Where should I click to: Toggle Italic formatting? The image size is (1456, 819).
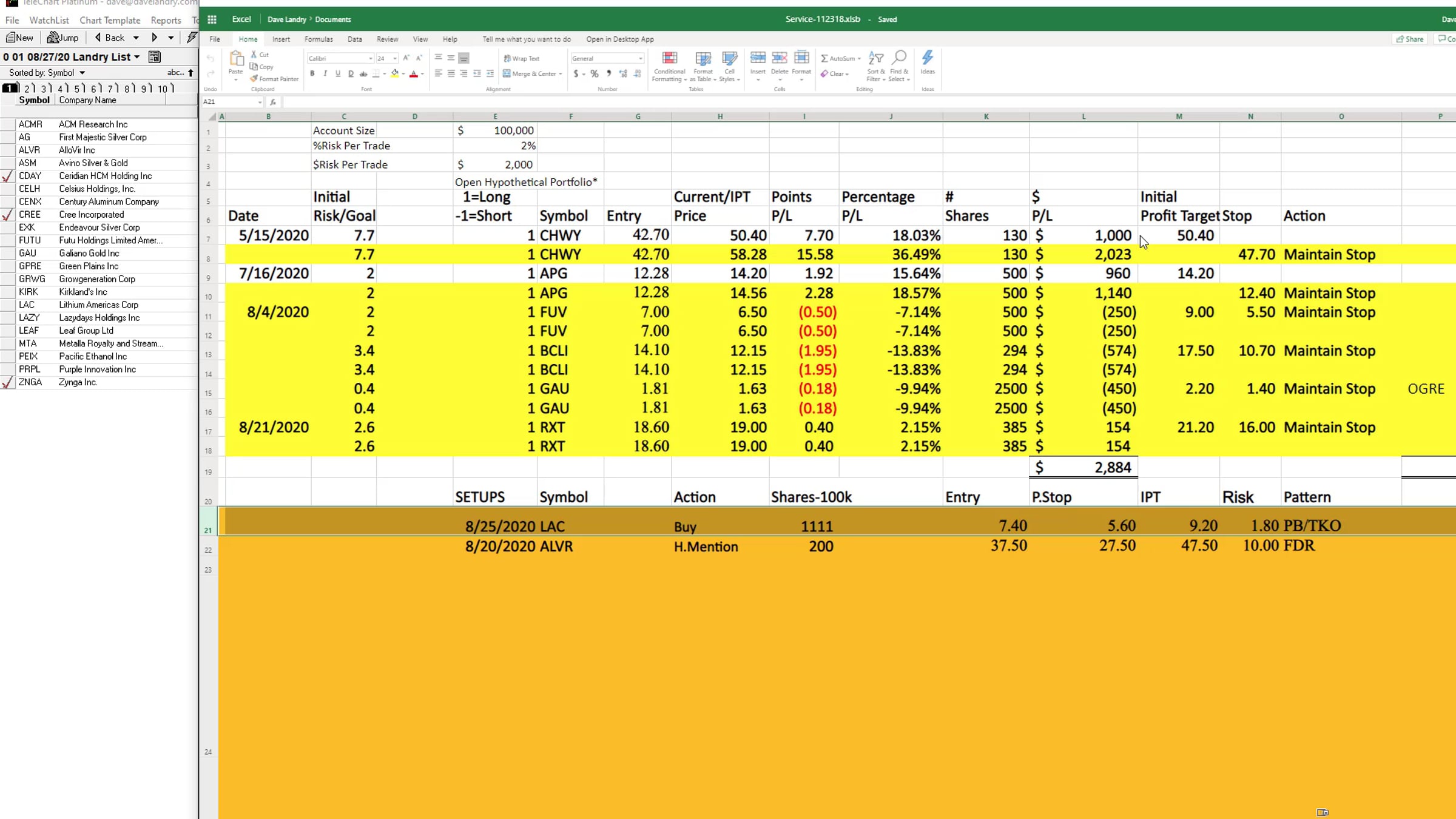[325, 73]
